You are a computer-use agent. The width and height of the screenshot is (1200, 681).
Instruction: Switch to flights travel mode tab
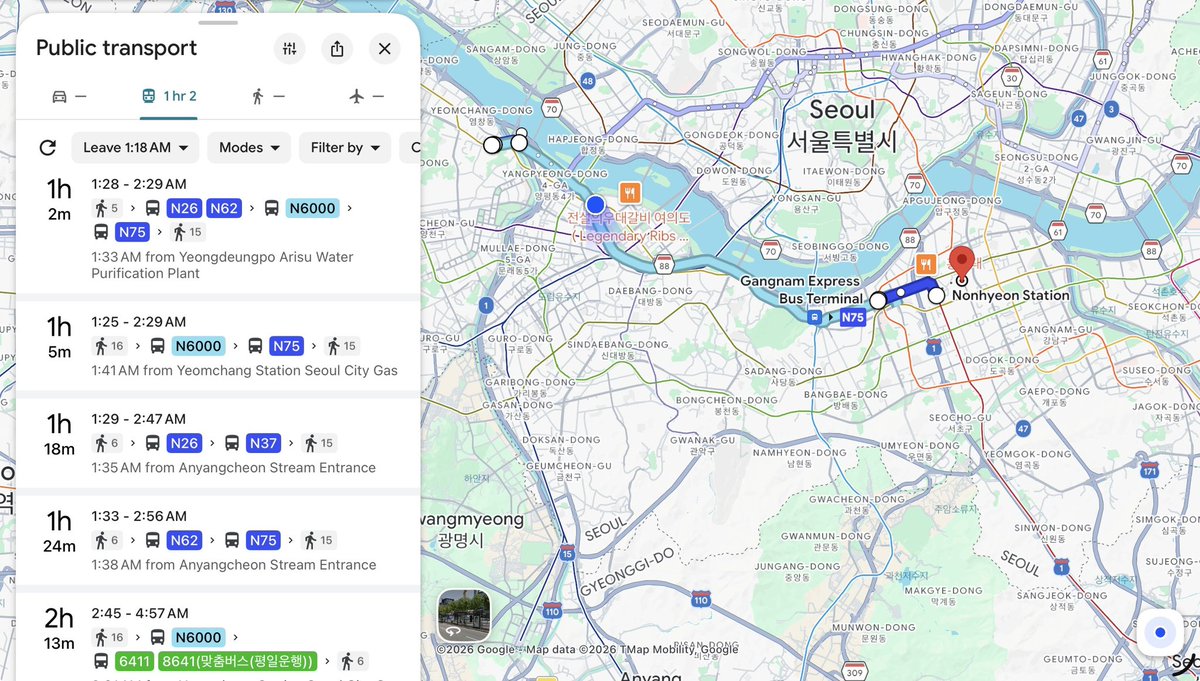(367, 96)
